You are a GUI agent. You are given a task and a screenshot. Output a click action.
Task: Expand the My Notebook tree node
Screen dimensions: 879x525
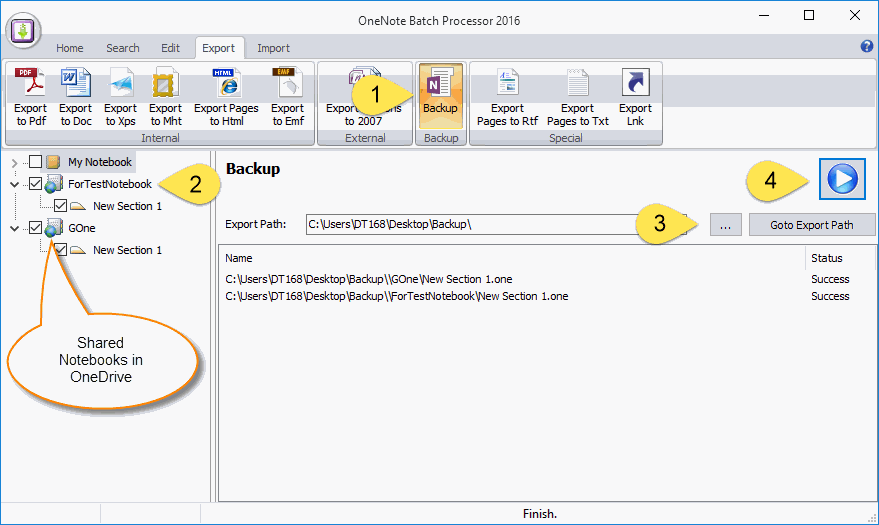click(x=15, y=163)
